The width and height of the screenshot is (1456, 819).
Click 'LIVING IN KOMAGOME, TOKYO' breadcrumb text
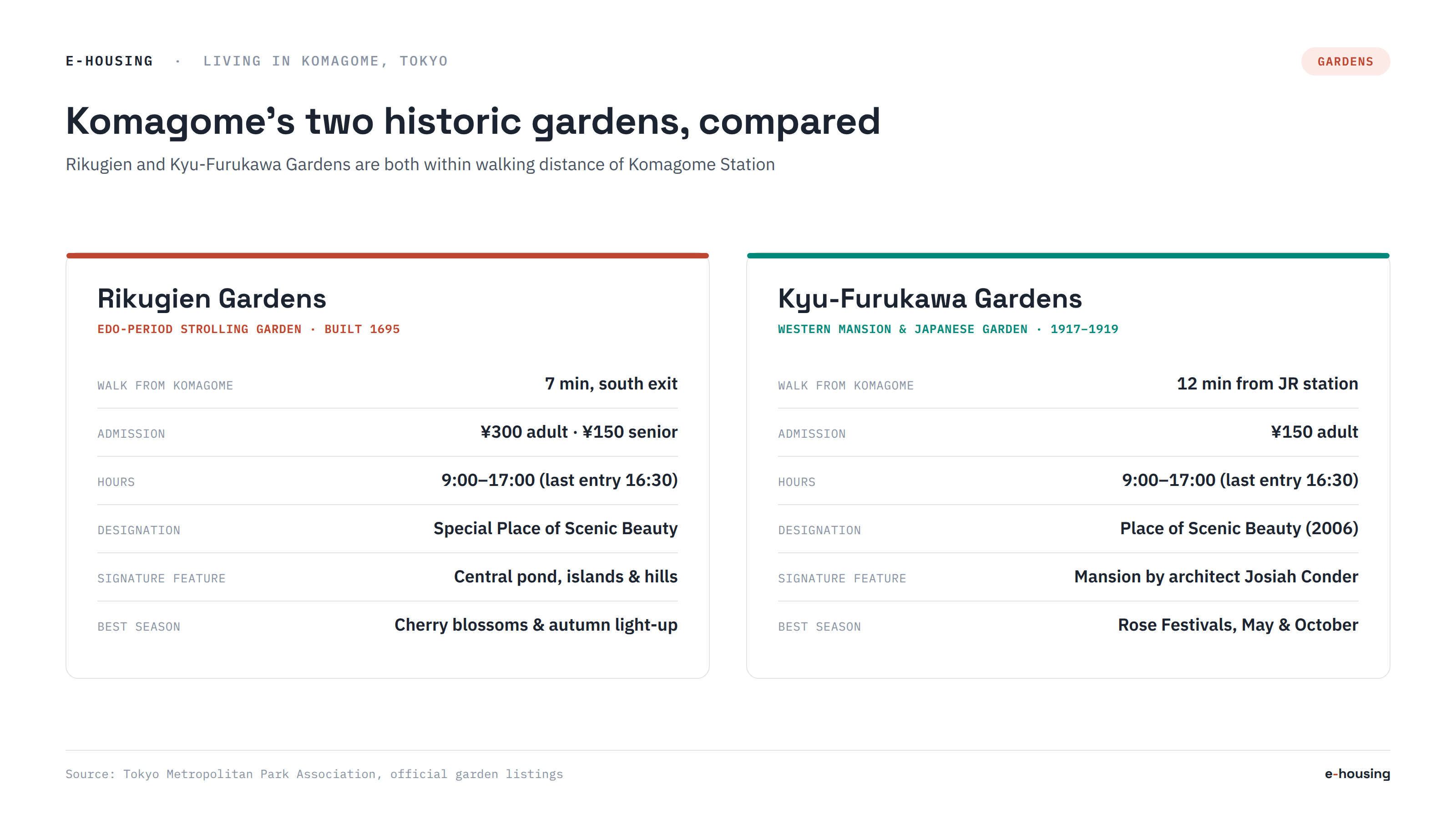[x=326, y=61]
